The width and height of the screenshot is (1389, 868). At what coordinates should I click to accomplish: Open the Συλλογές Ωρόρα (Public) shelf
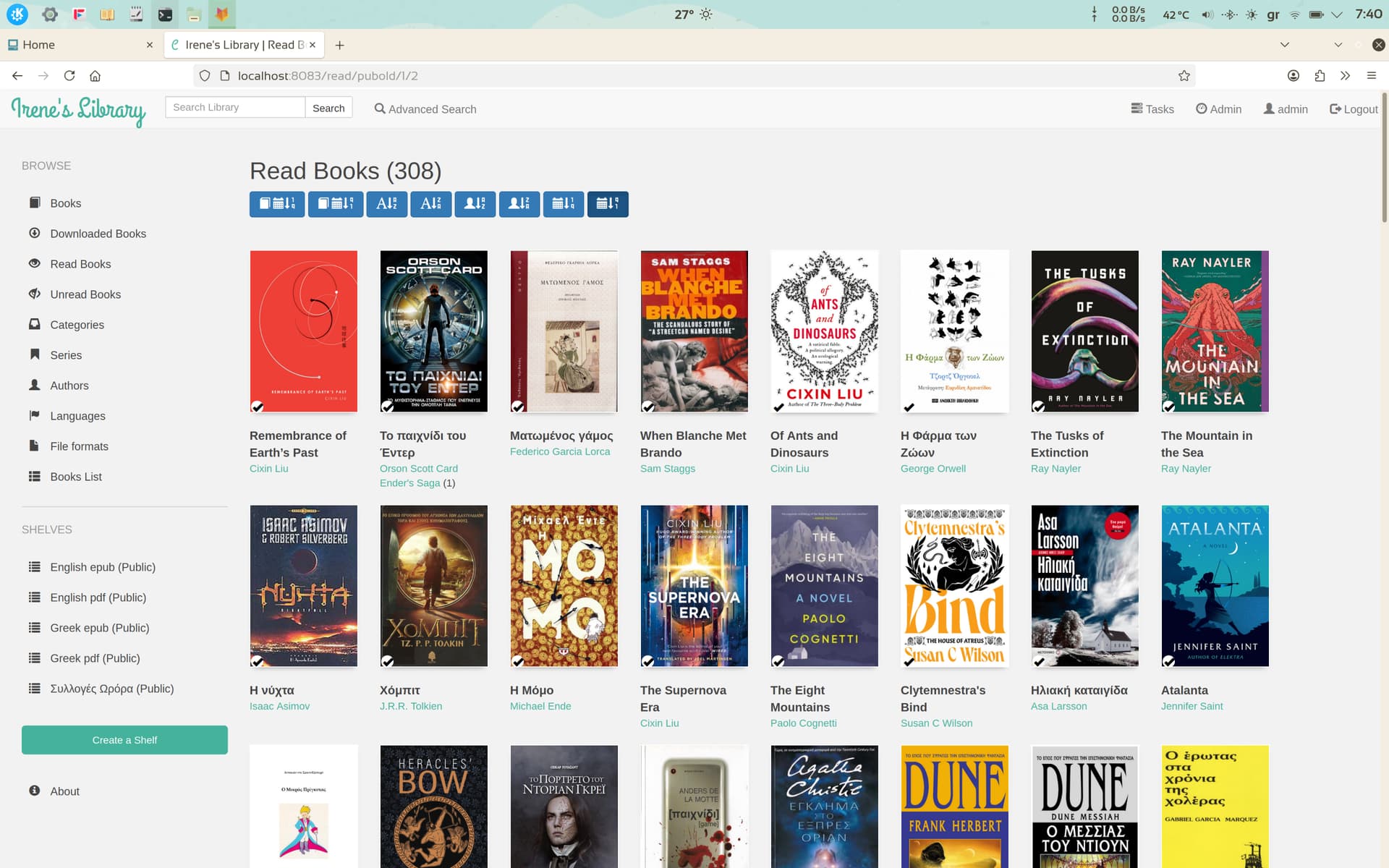(112, 689)
